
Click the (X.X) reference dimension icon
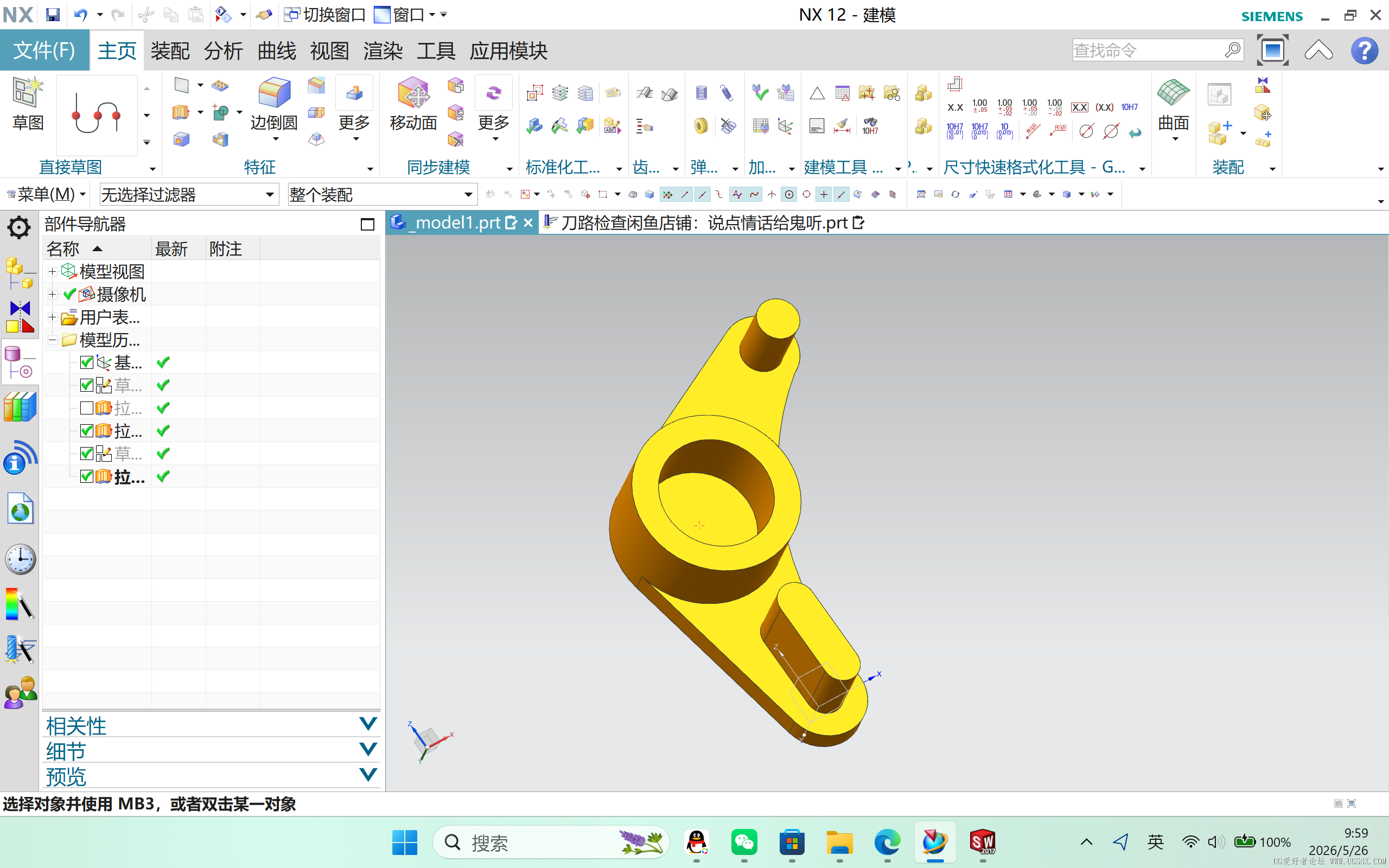point(1104,107)
